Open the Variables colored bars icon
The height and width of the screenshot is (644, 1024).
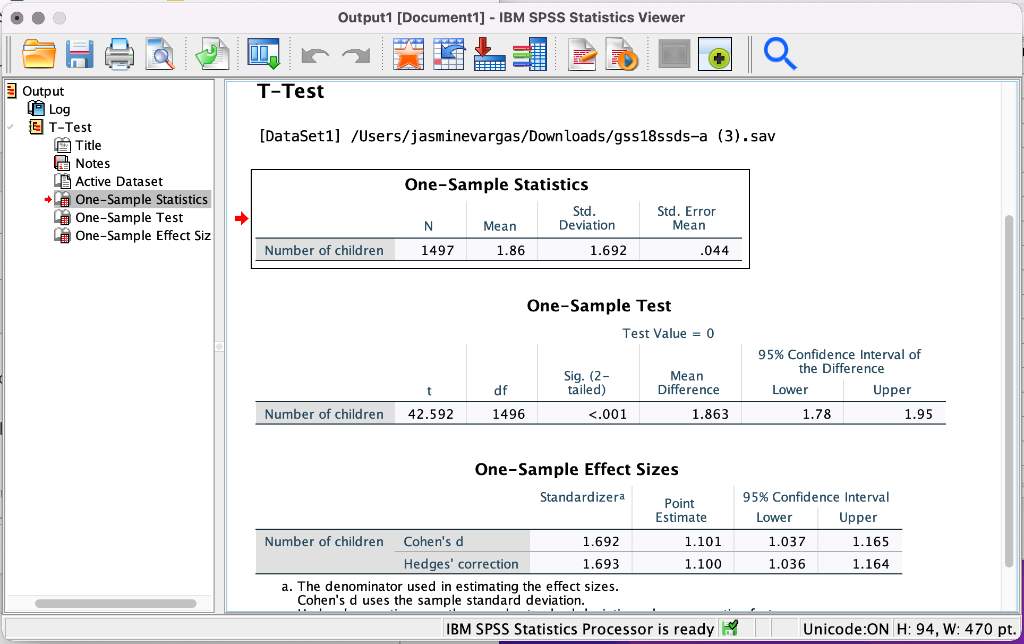(x=530, y=54)
